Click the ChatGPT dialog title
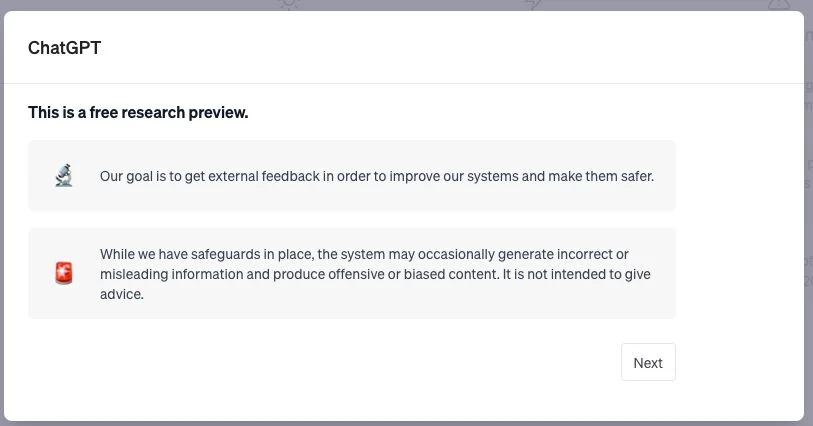This screenshot has height=426, width=813. point(64,48)
